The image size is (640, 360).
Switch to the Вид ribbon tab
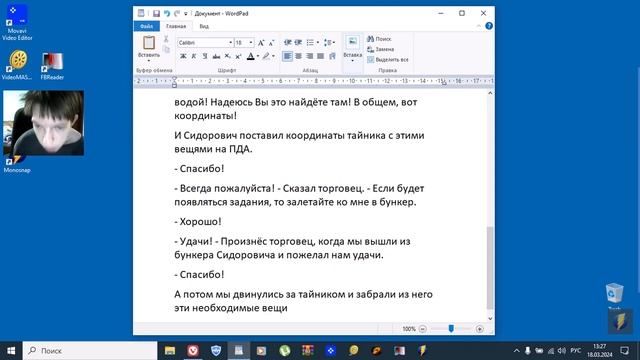click(204, 26)
